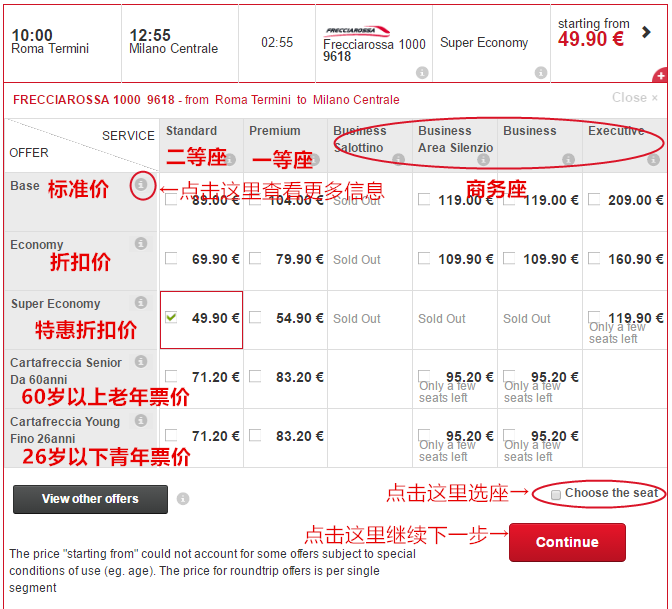Select Base Executive 209.00 € checkbox
The image size is (672, 609).
pyautogui.click(x=594, y=199)
